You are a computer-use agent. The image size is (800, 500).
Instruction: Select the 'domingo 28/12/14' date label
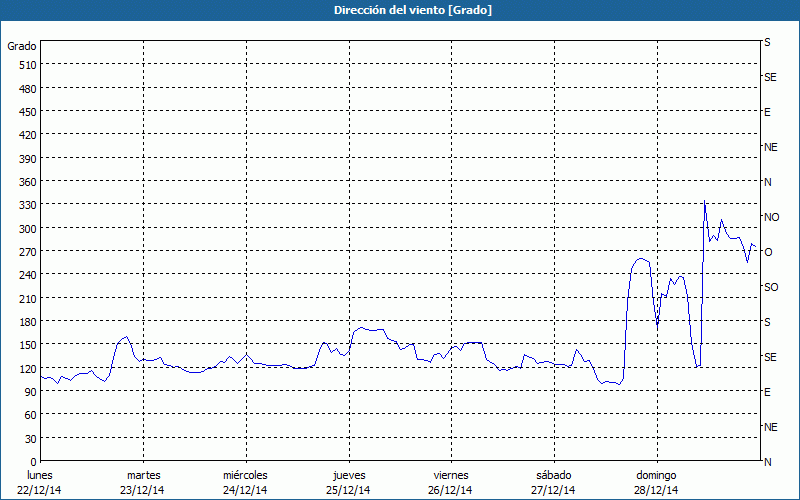tap(656, 482)
